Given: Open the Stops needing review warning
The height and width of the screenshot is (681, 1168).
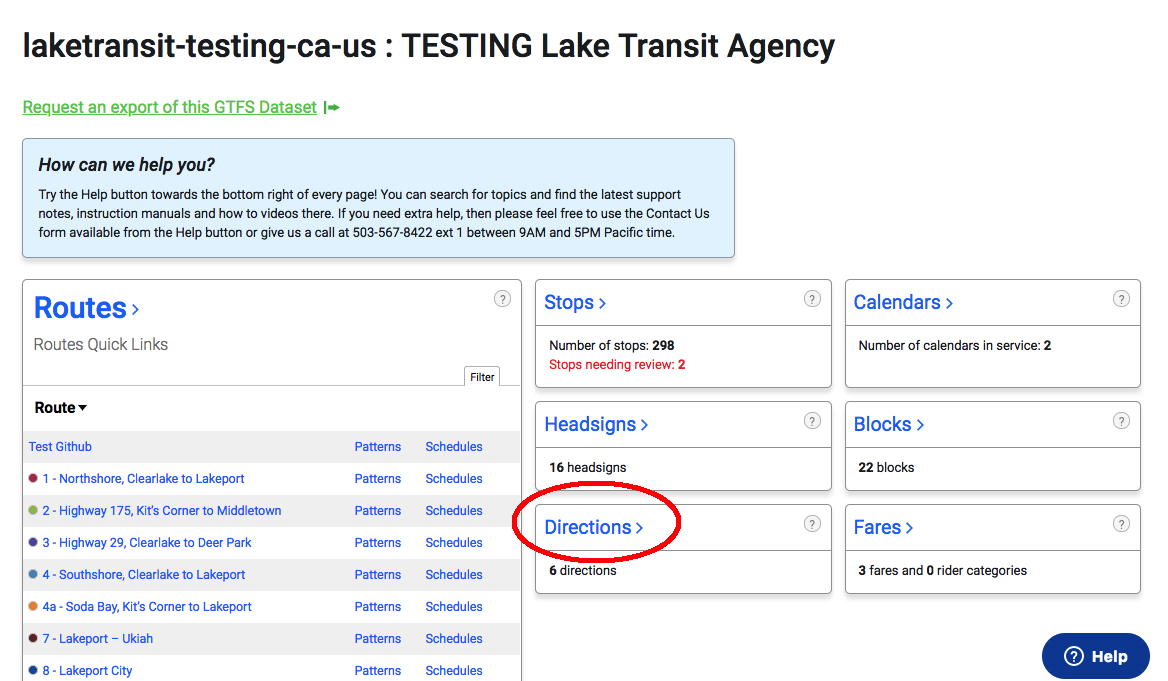Looking at the screenshot, I should 617,364.
